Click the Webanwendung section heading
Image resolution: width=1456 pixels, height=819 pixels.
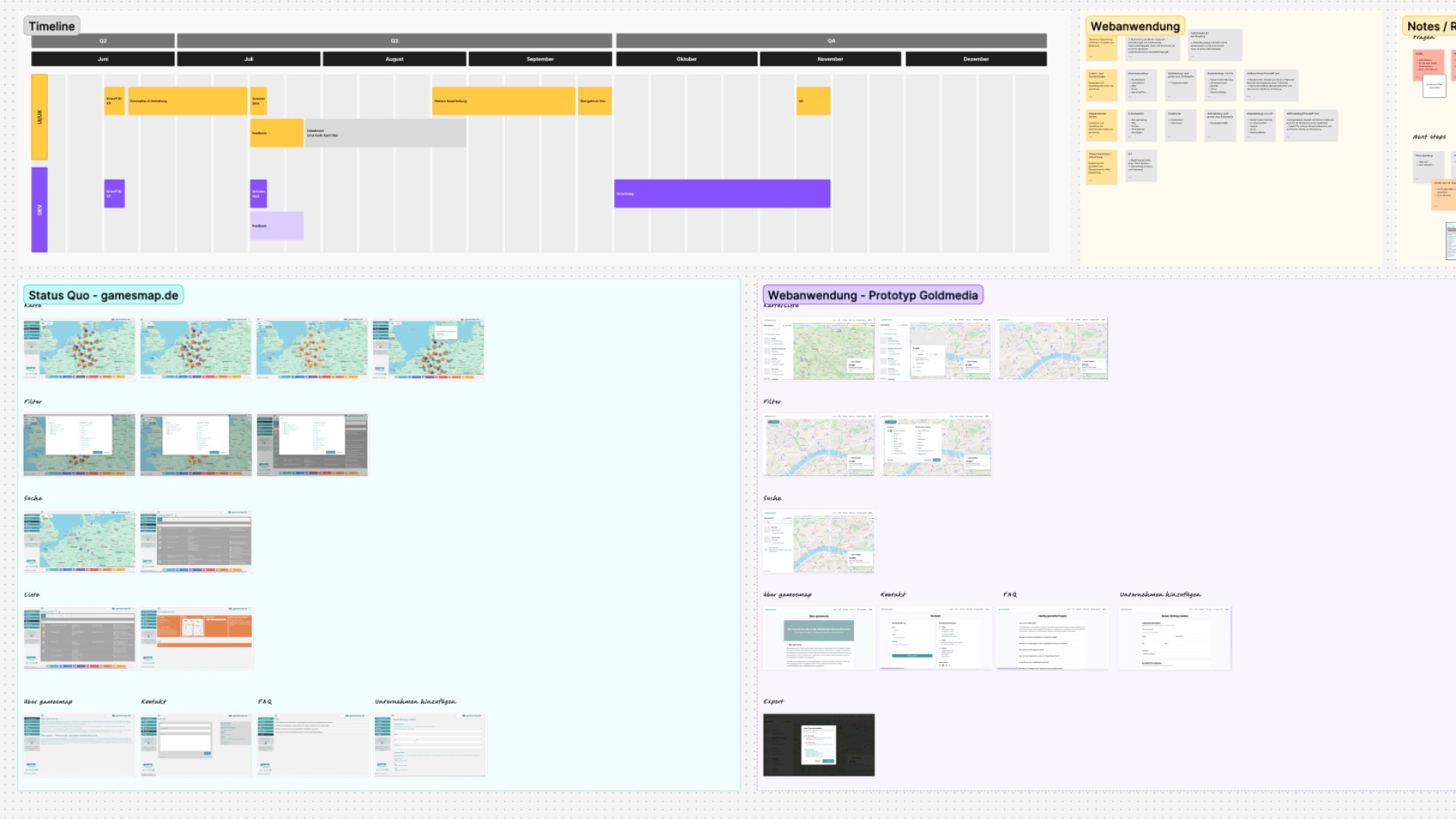tap(1135, 26)
